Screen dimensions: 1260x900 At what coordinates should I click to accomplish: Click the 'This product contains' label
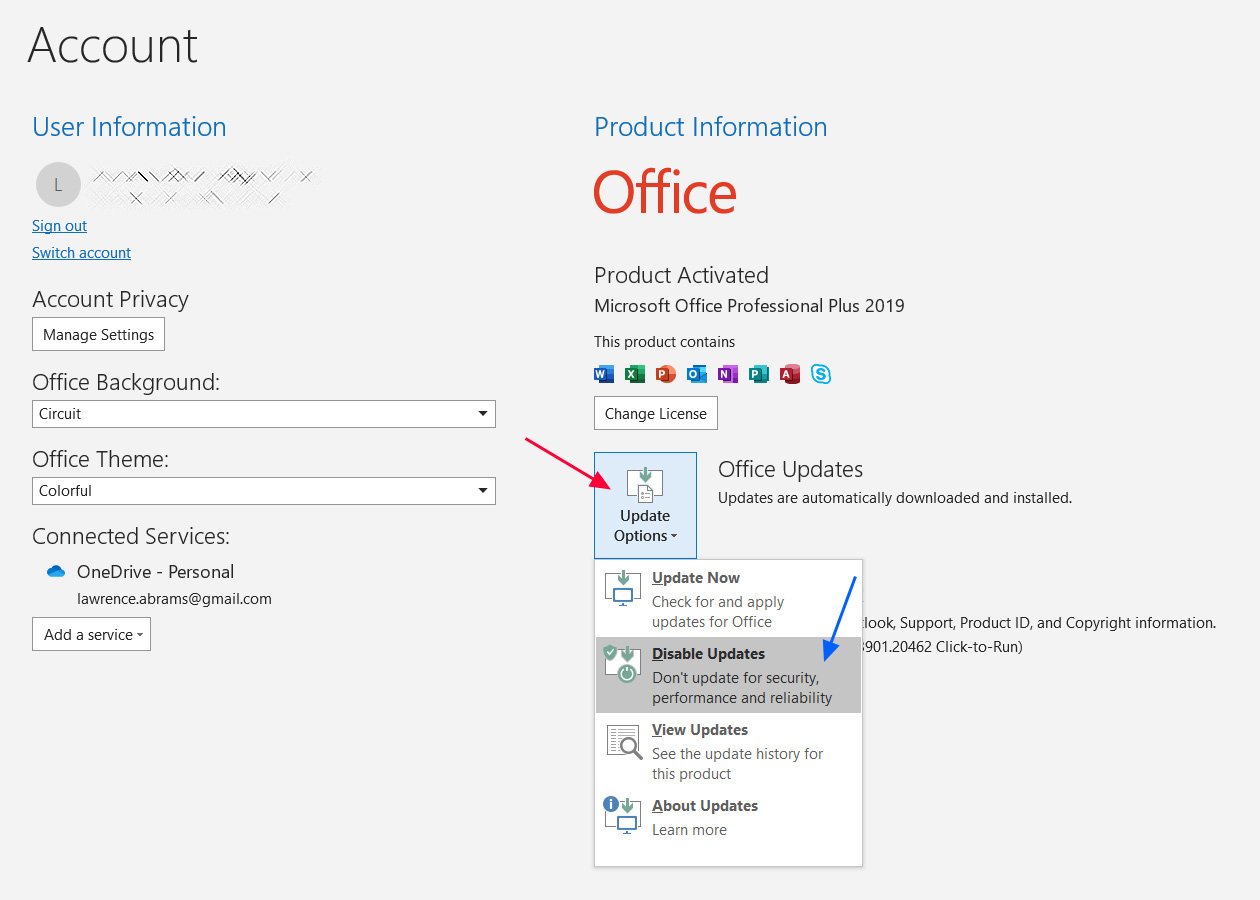tap(664, 342)
